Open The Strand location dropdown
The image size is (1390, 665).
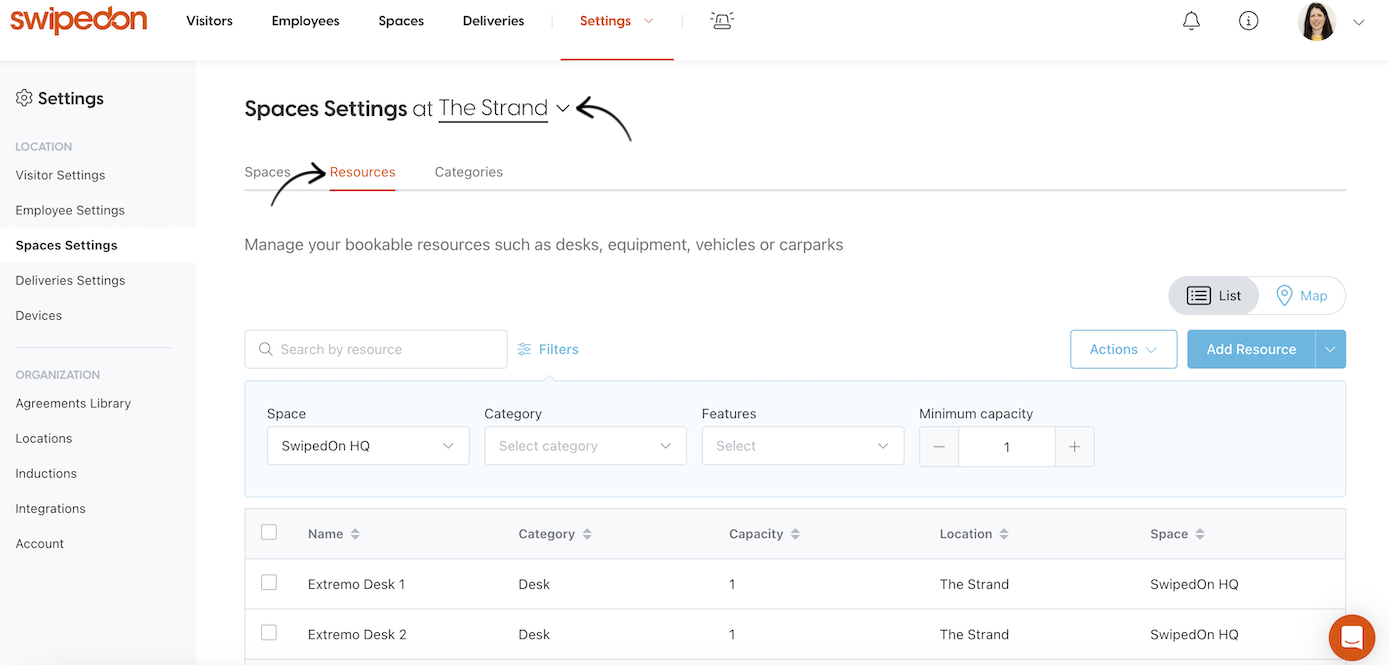pyautogui.click(x=504, y=108)
